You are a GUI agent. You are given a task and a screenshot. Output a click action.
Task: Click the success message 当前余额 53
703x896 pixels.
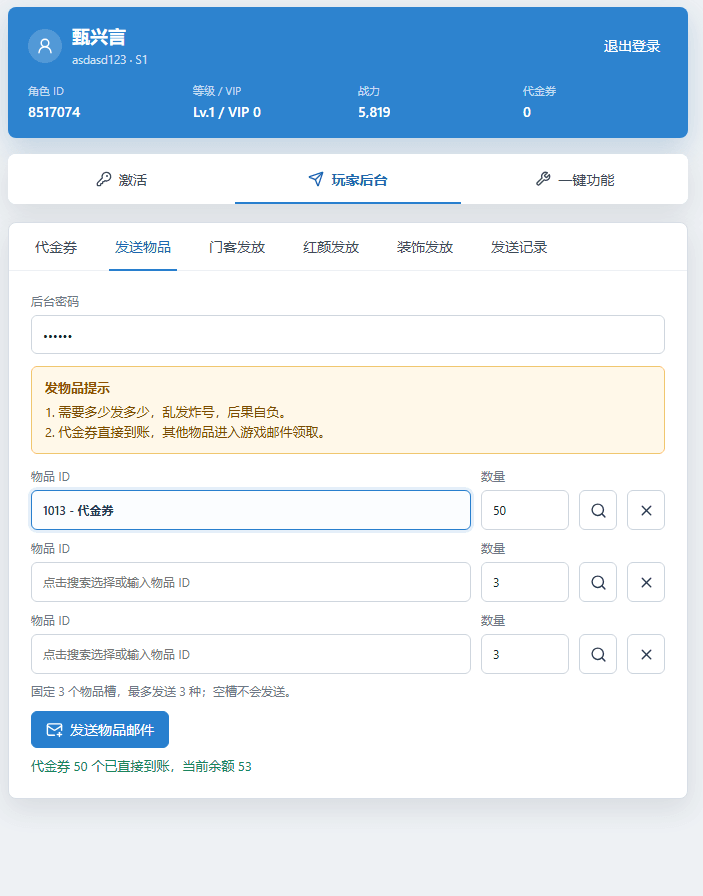click(x=141, y=766)
